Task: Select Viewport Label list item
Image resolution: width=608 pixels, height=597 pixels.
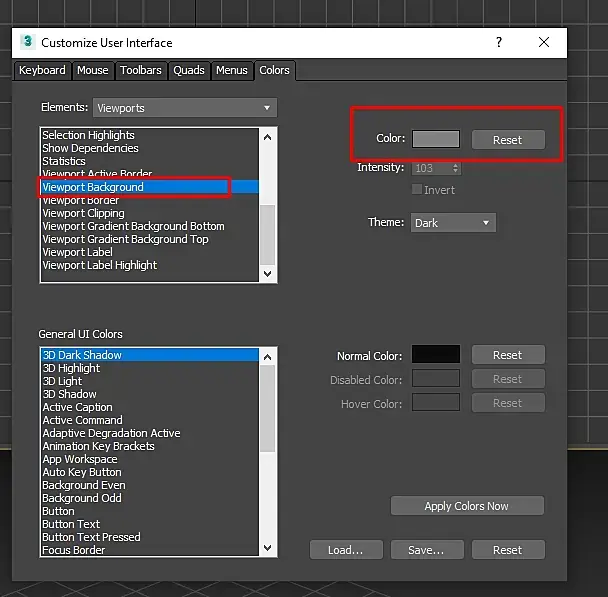Action: point(150,252)
